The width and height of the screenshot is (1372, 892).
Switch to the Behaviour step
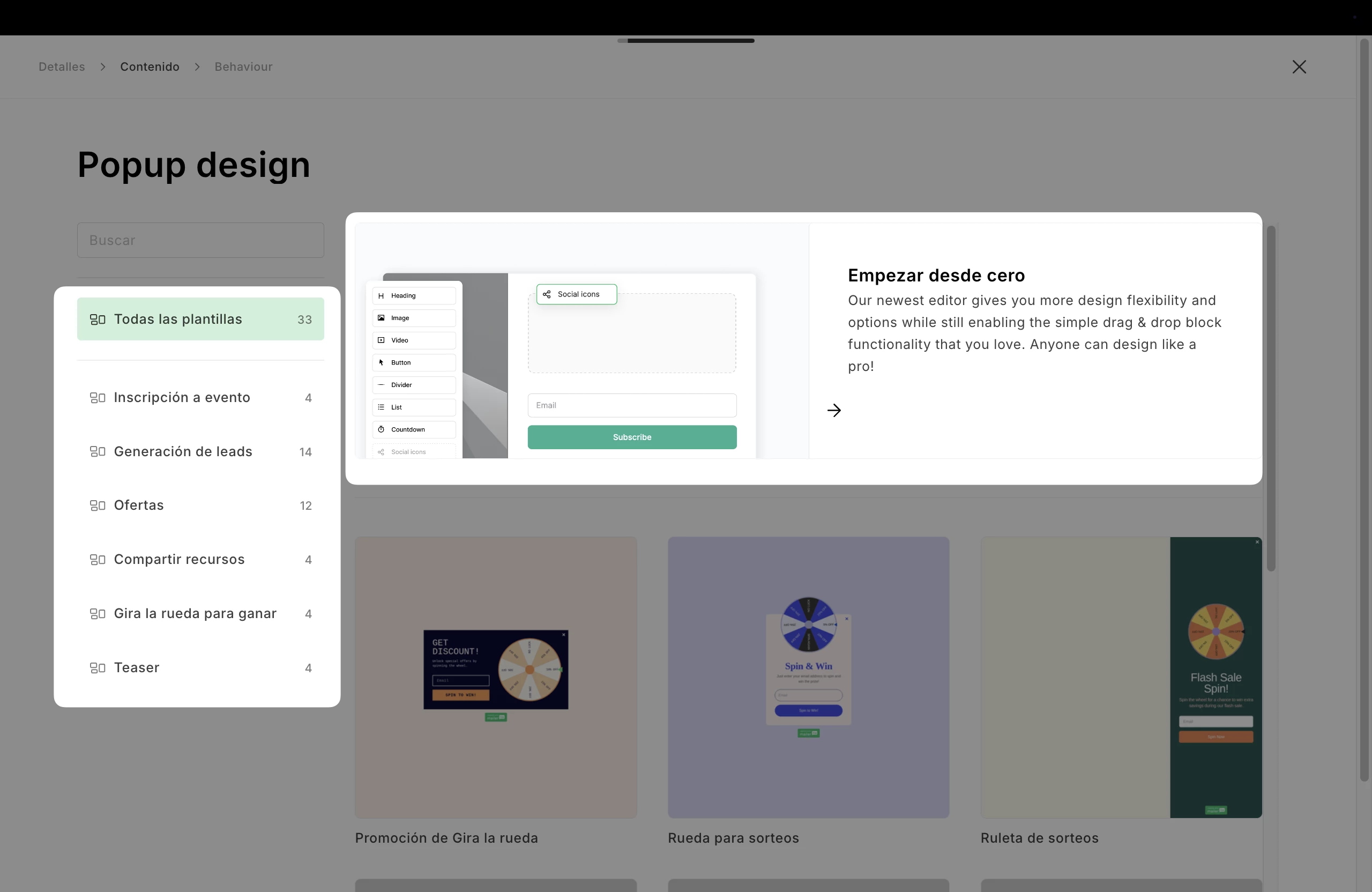243,67
